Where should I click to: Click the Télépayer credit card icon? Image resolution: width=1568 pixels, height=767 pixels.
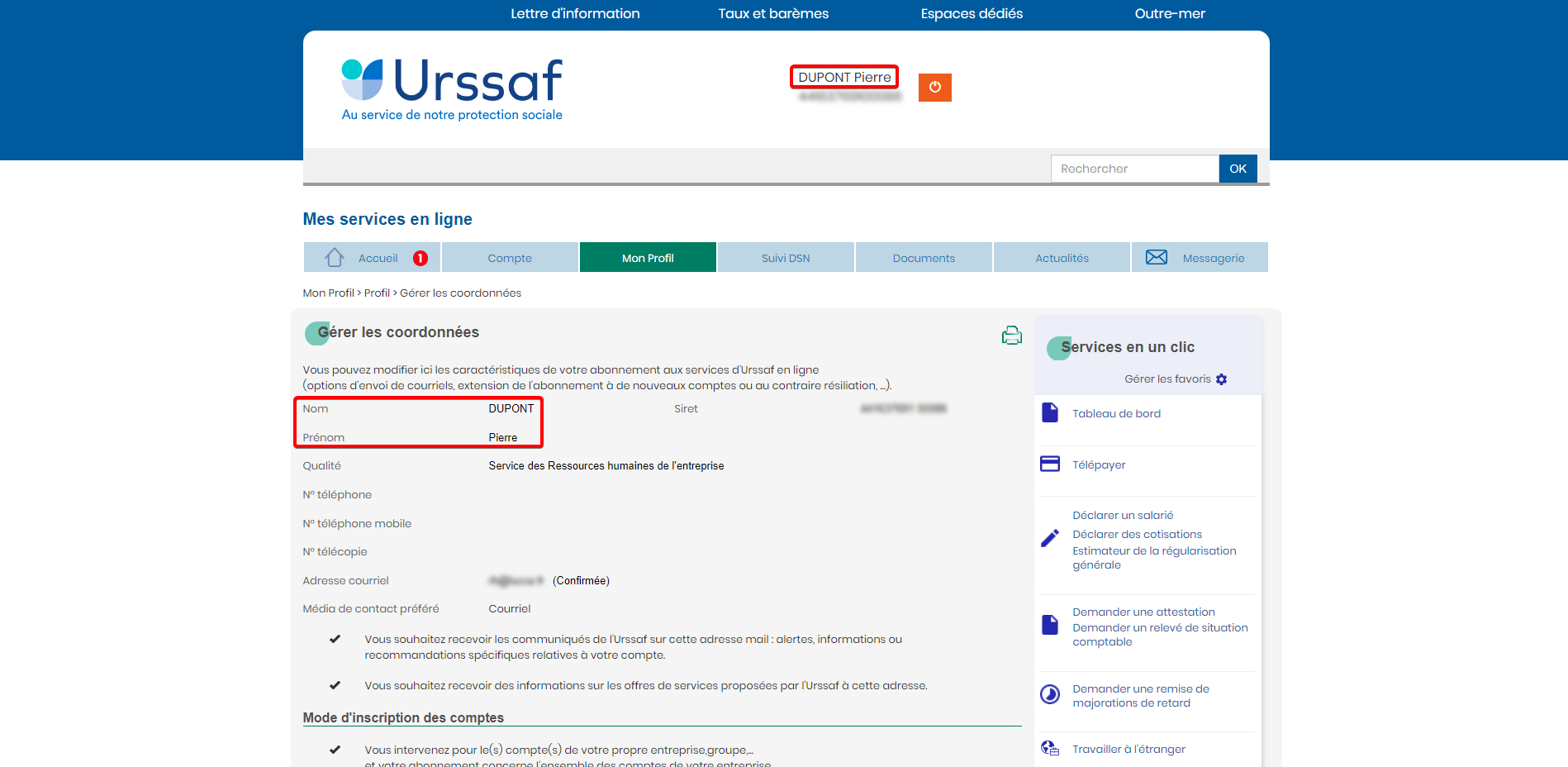pos(1049,464)
